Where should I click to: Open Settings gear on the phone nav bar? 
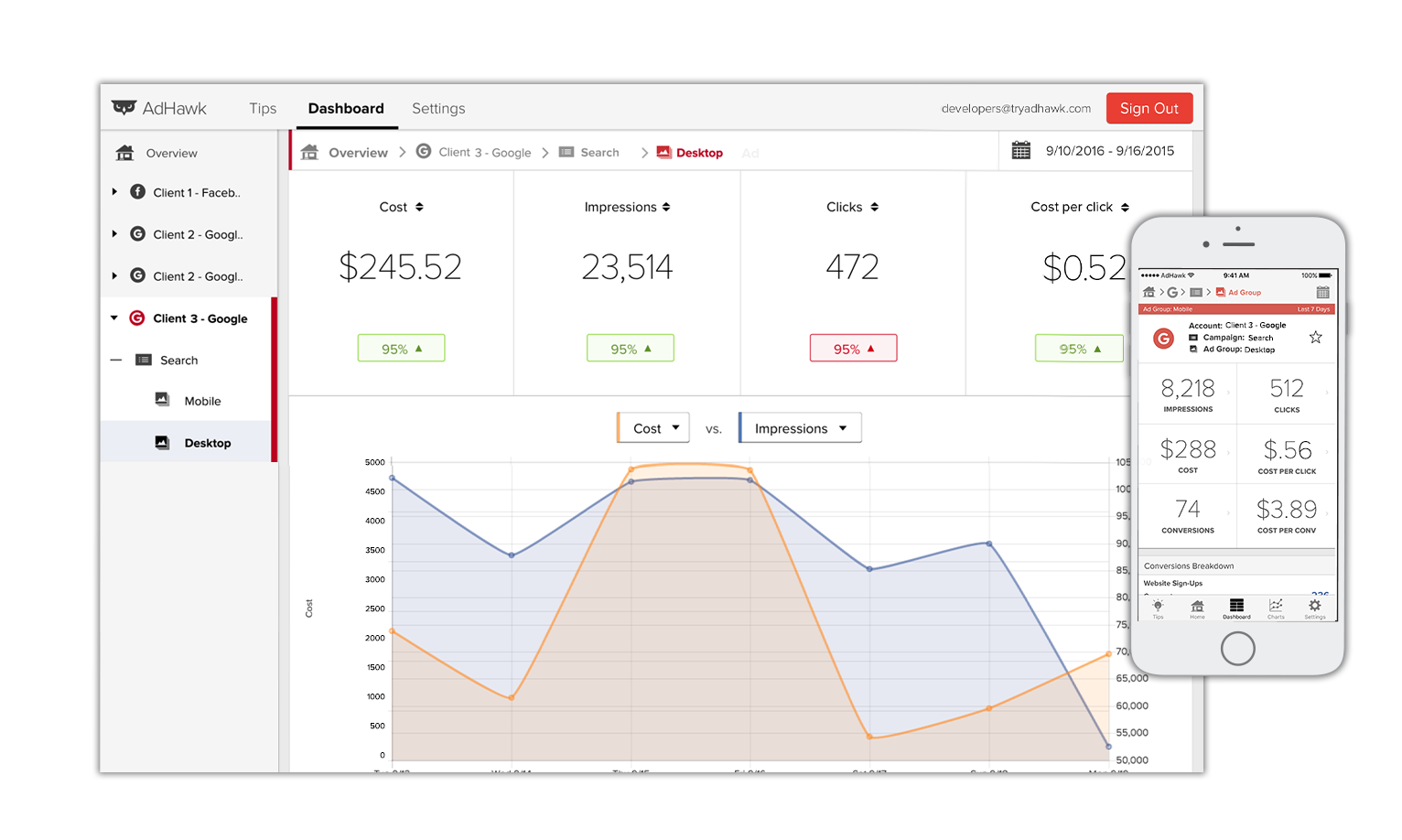coord(1315,604)
